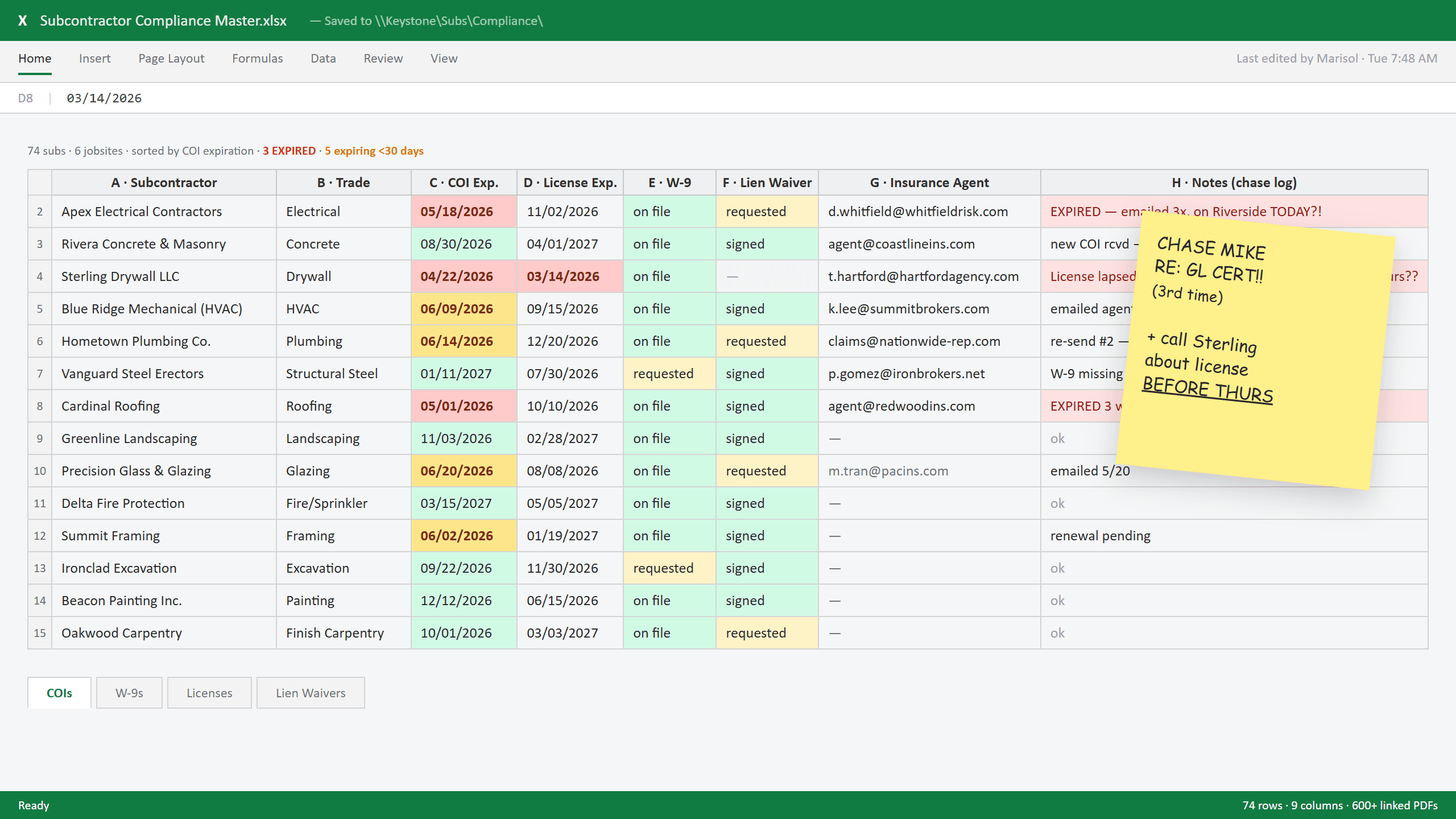Screen dimensions: 1456x819
Task: Open the Insert ribbon tab
Action: pos(94,59)
